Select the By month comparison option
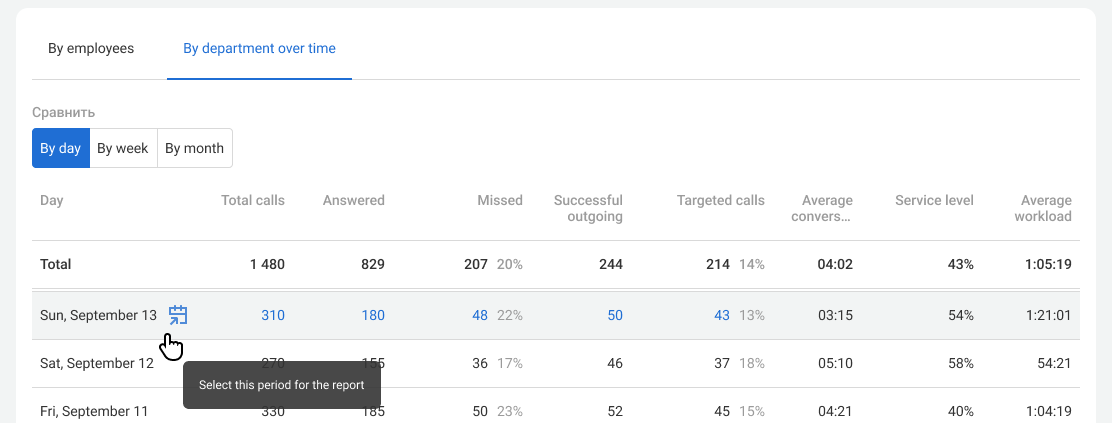 pyautogui.click(x=194, y=148)
